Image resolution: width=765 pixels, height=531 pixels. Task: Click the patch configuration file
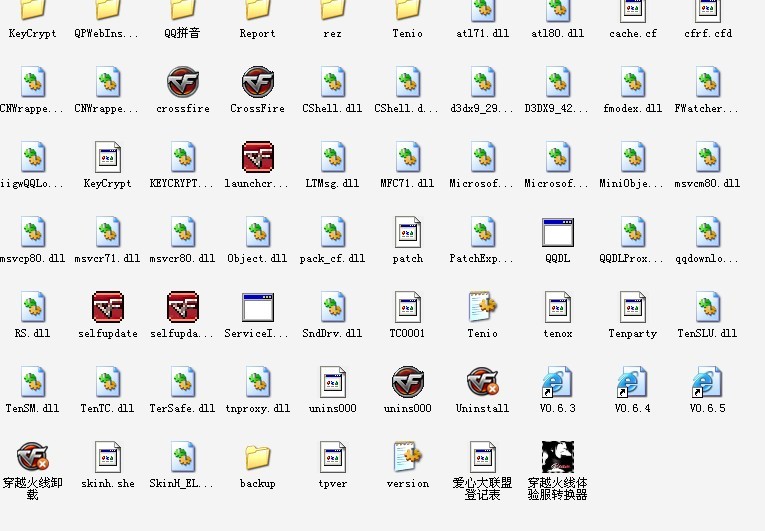pyautogui.click(x=407, y=232)
